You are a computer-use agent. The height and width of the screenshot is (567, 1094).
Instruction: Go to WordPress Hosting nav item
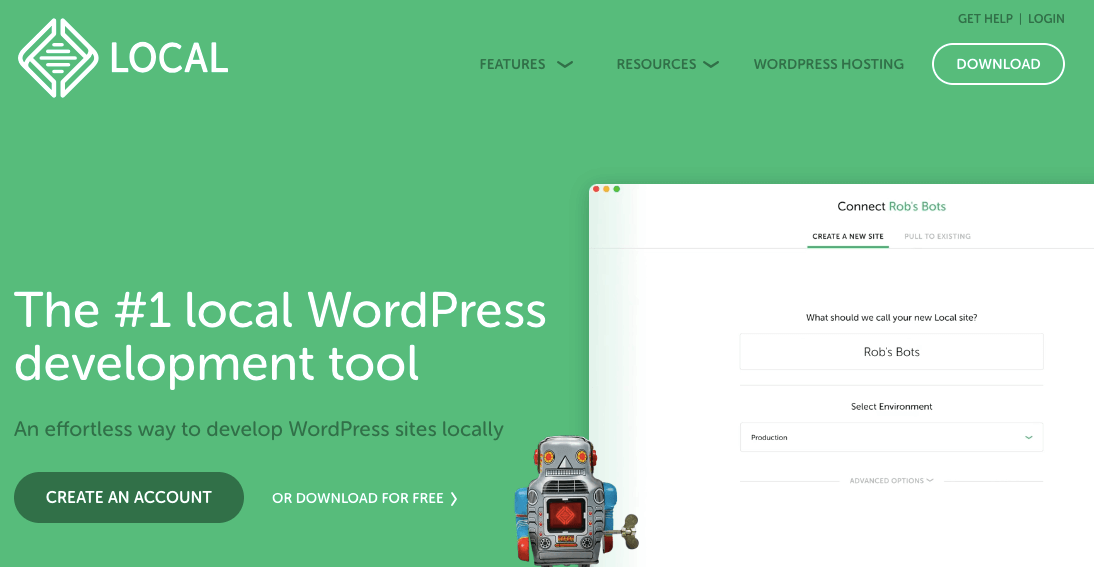pyautogui.click(x=828, y=64)
